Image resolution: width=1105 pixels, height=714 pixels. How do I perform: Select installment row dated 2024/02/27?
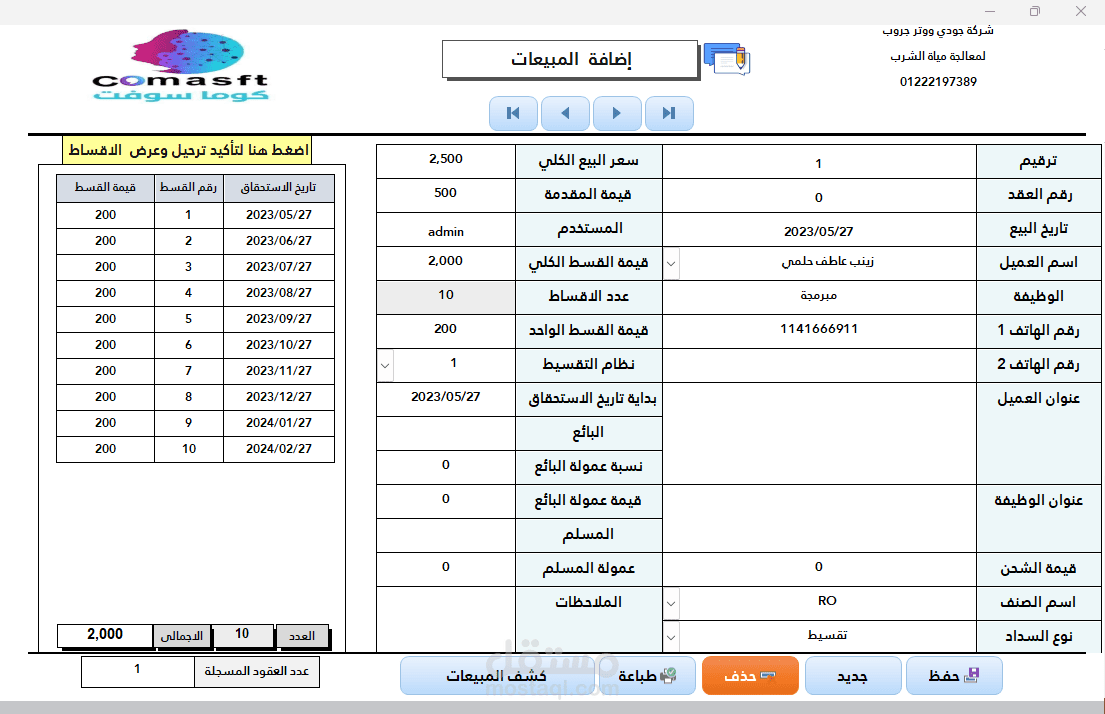coord(195,450)
